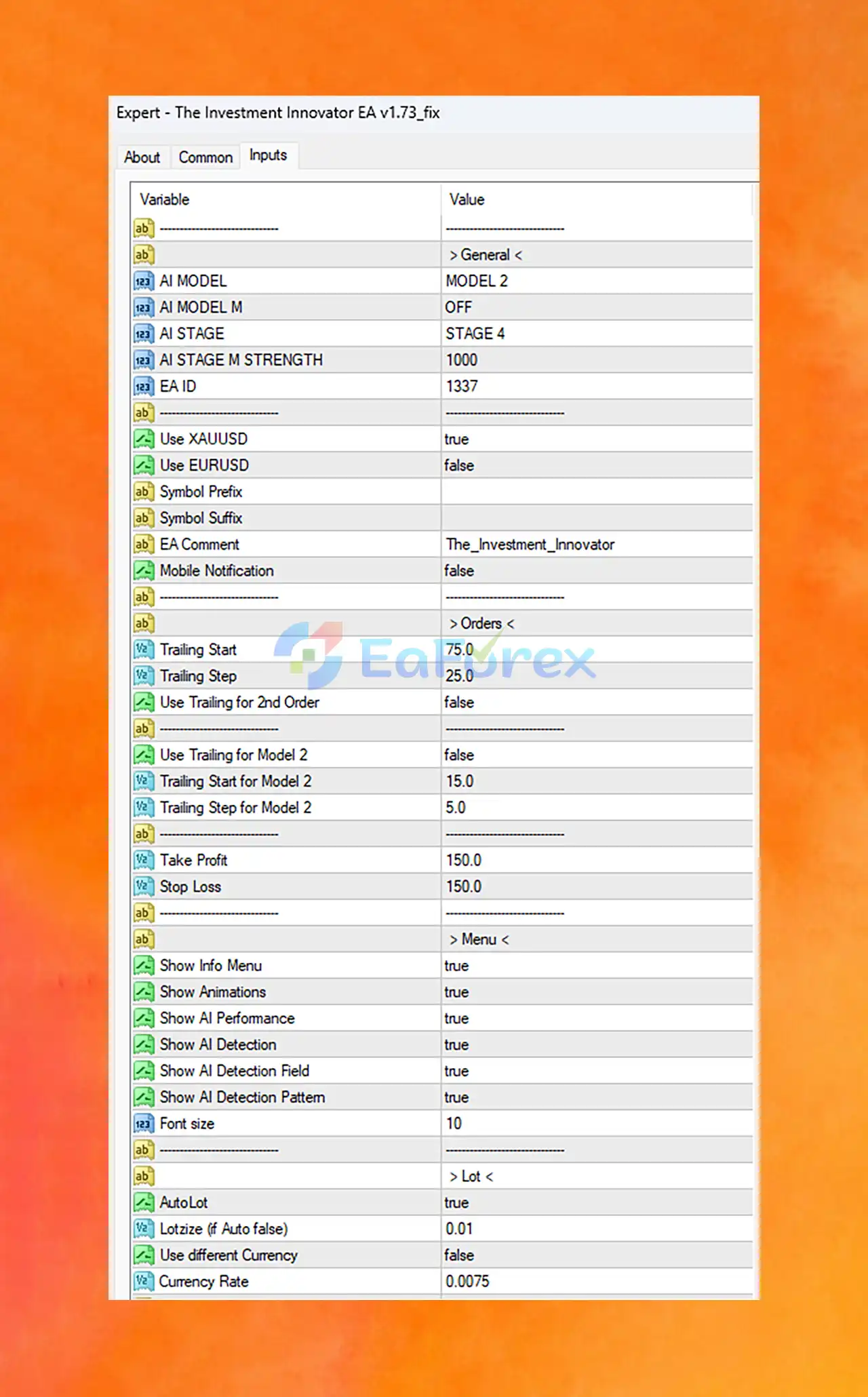The width and height of the screenshot is (868, 1397).
Task: Click the Show AI Detection Field icon
Action: point(144,1071)
